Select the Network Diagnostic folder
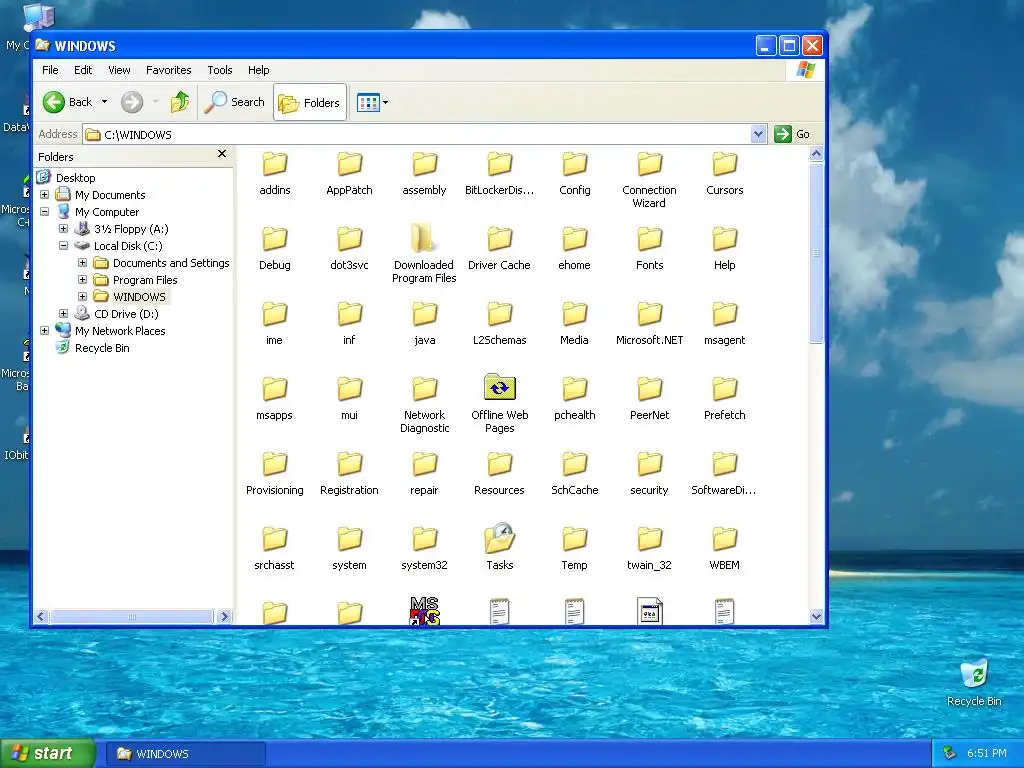1024x768 pixels. coord(424,406)
